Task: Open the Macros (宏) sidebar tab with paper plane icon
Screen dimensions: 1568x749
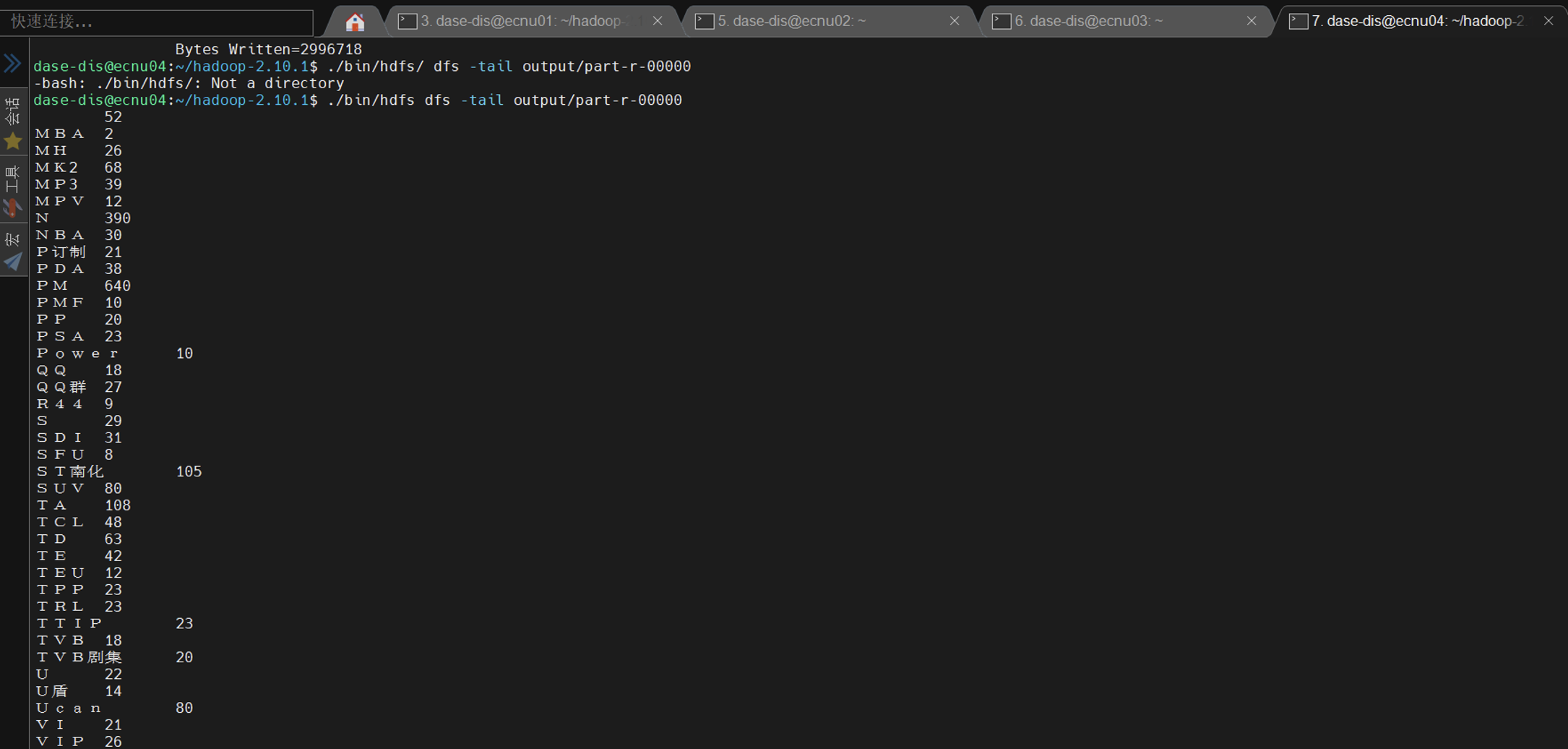Action: [13, 251]
